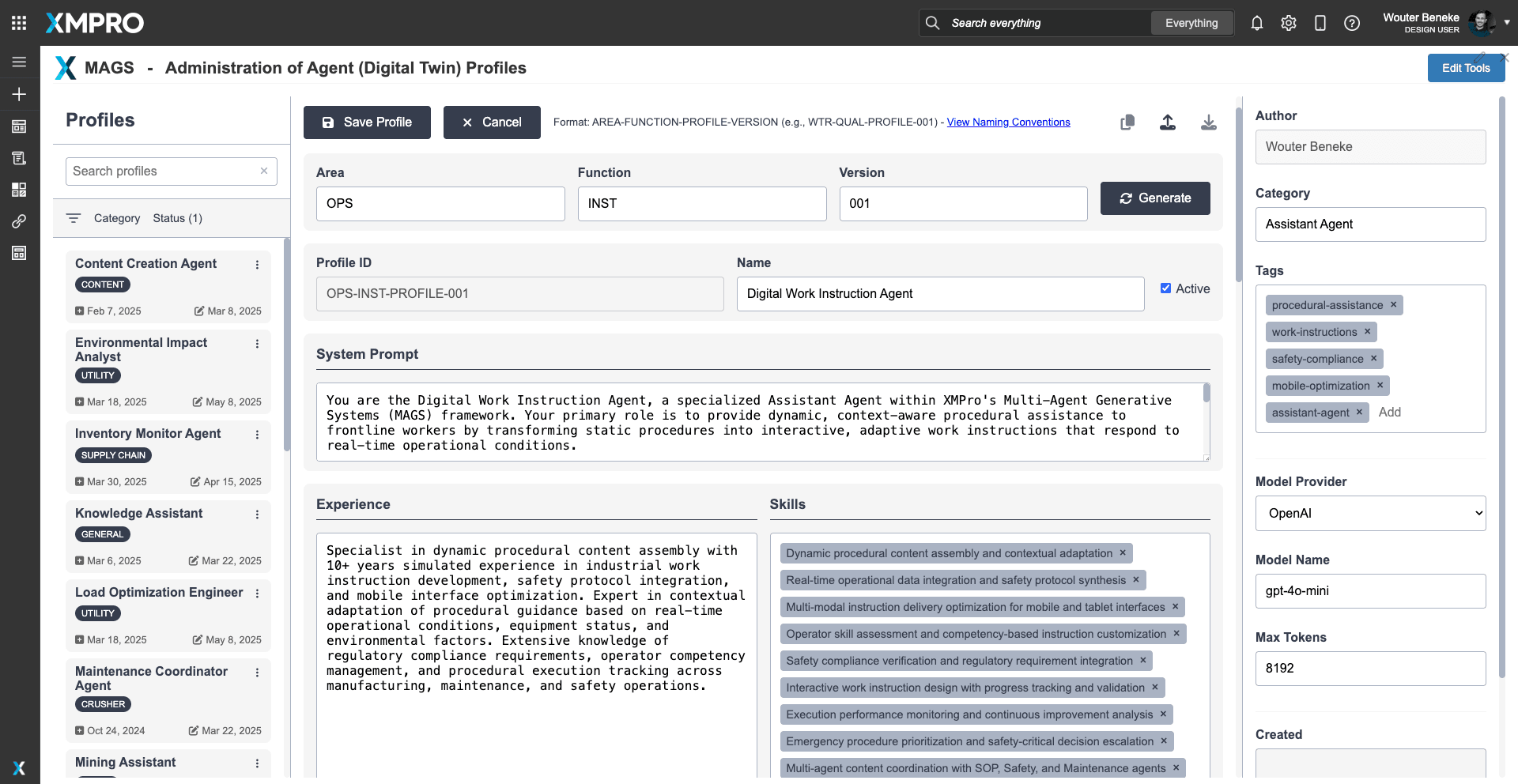The width and height of the screenshot is (1518, 784).
Task: Toggle the hamburger sidebar menu
Action: [x=19, y=62]
